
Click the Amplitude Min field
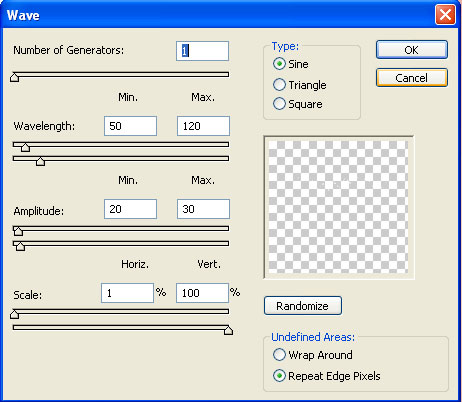[130, 209]
